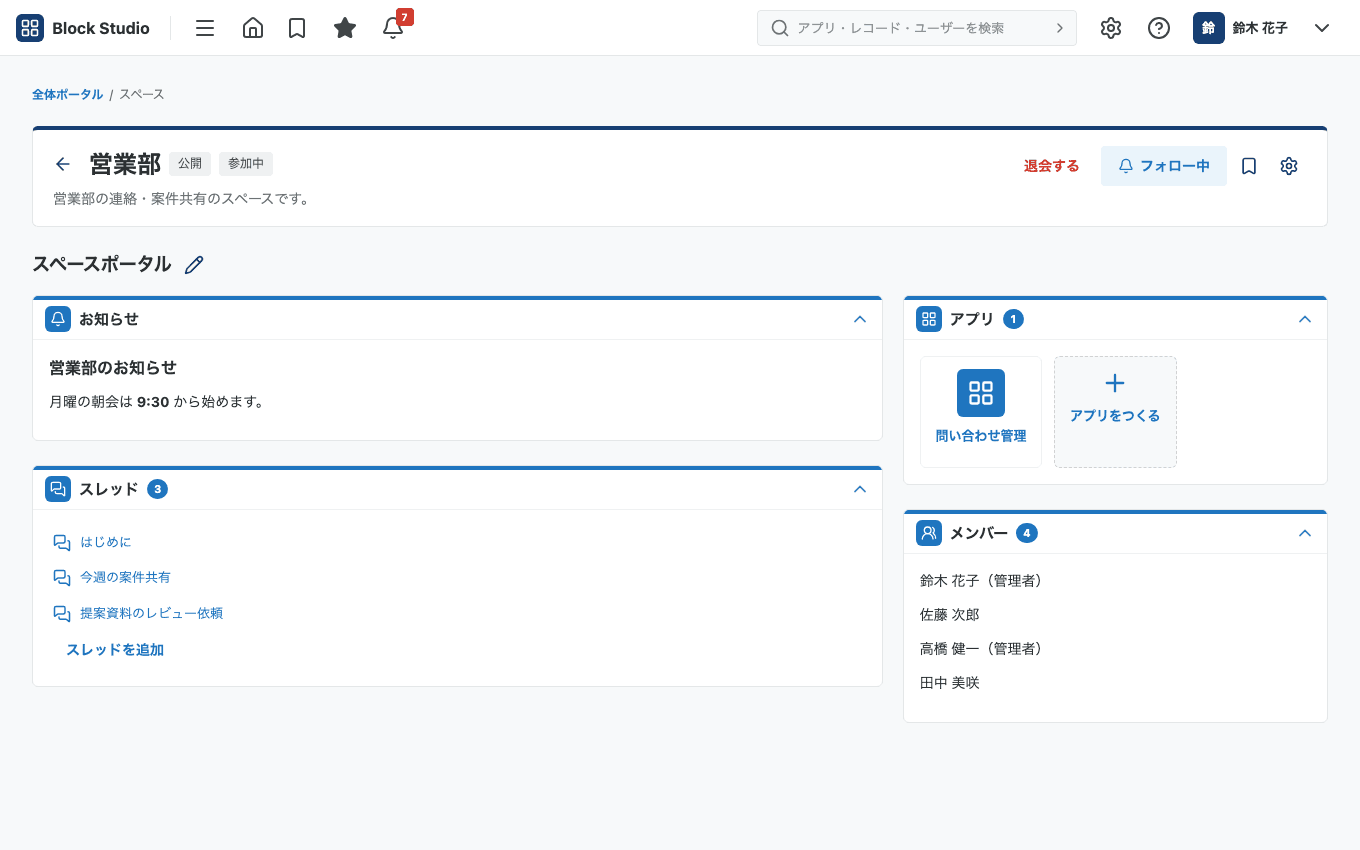Open the 提案資料のレビュー依頼 thread
This screenshot has width=1360, height=850.
(151, 613)
